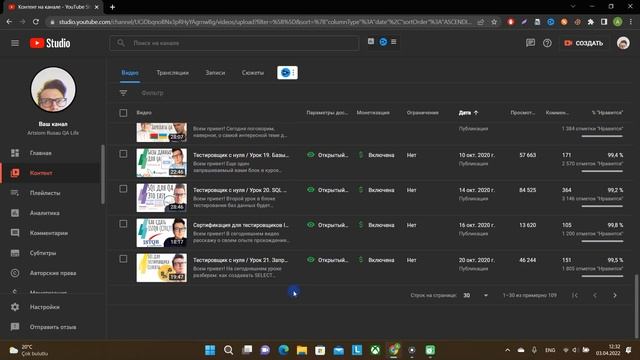
Task: Open Комментарии in the sidebar
Action: (x=49, y=233)
